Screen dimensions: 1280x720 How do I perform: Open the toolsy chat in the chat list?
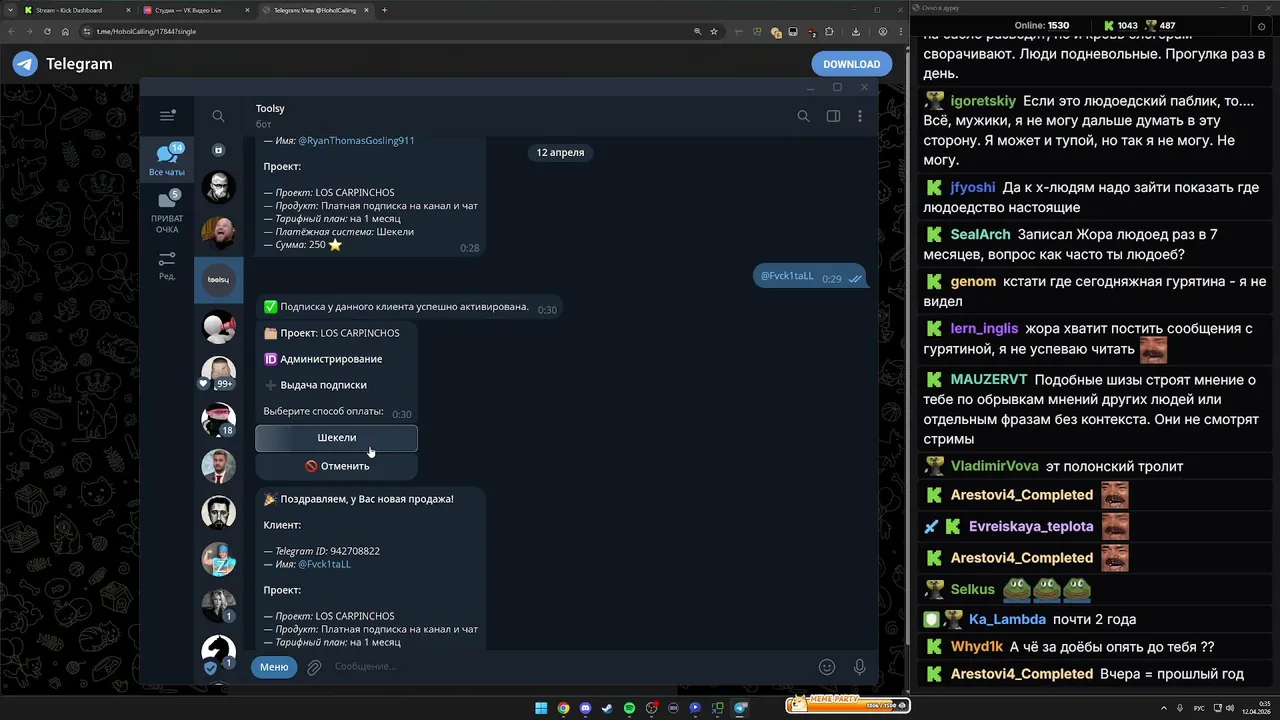tap(218, 280)
